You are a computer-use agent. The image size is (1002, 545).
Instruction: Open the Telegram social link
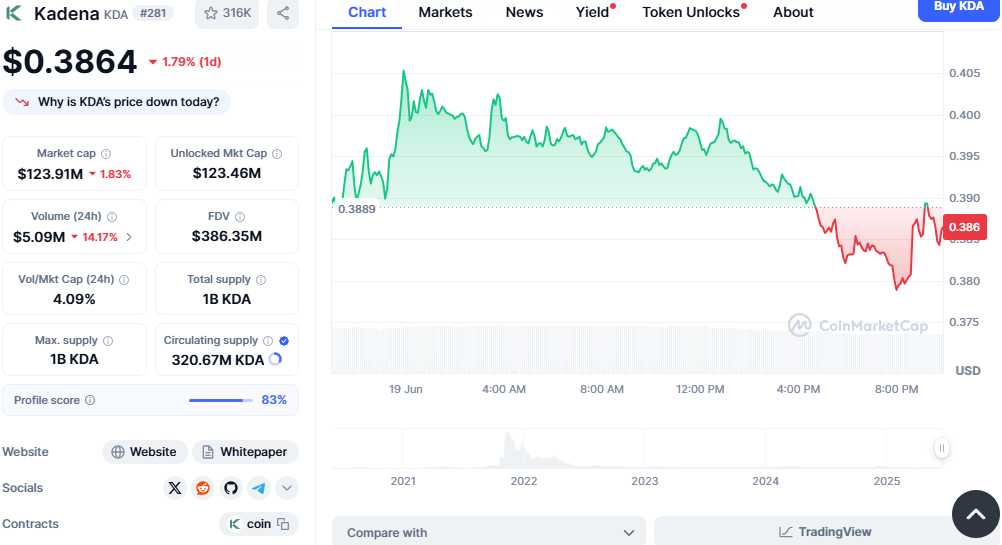click(x=259, y=488)
